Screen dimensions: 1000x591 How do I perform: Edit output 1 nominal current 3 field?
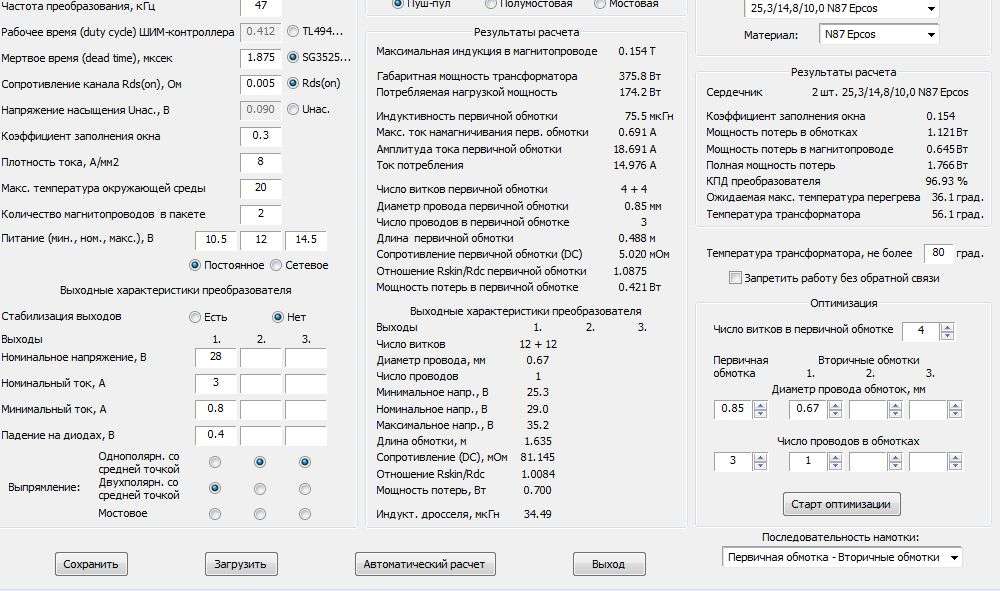tap(216, 383)
